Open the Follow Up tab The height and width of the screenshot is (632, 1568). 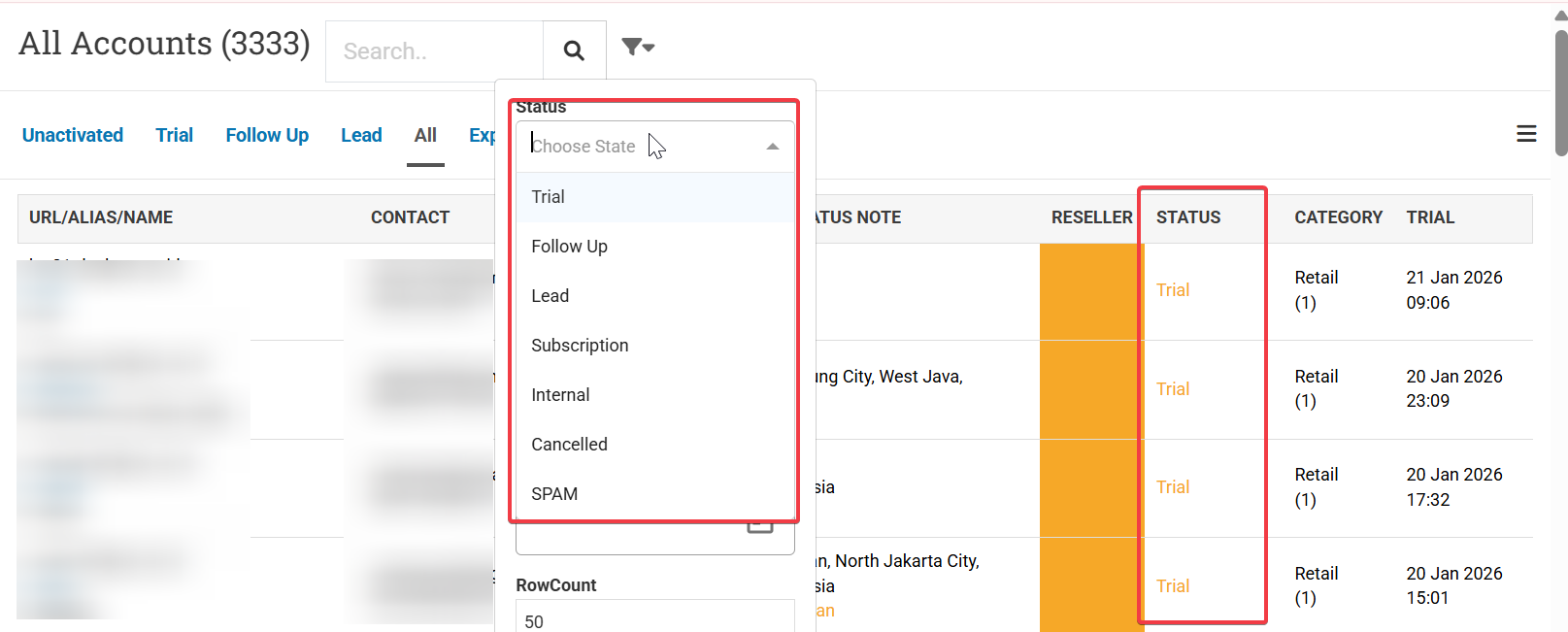267,135
